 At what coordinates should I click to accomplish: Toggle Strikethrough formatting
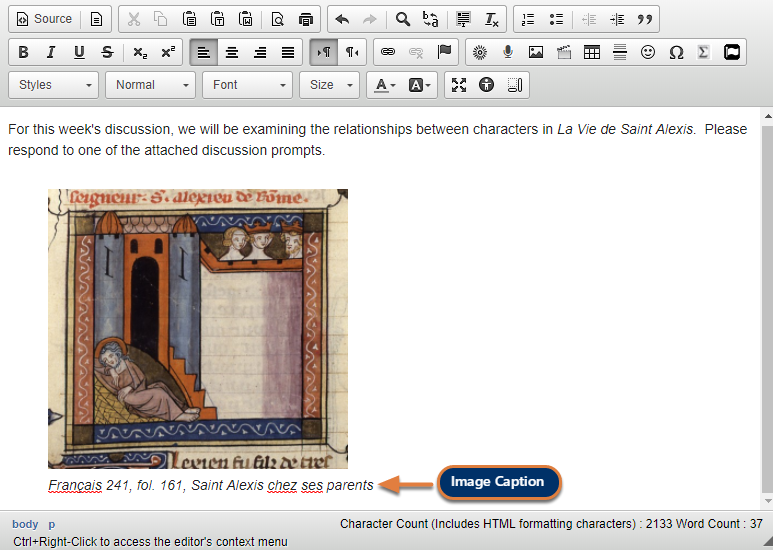107,52
